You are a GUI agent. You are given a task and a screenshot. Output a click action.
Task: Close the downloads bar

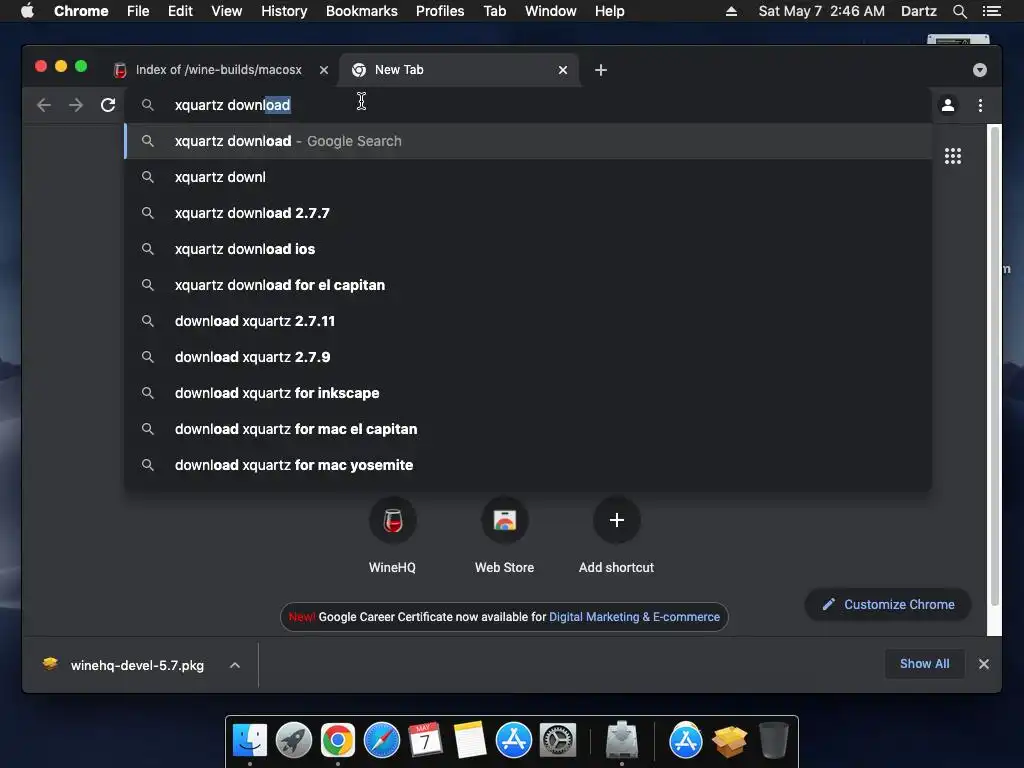coord(984,664)
